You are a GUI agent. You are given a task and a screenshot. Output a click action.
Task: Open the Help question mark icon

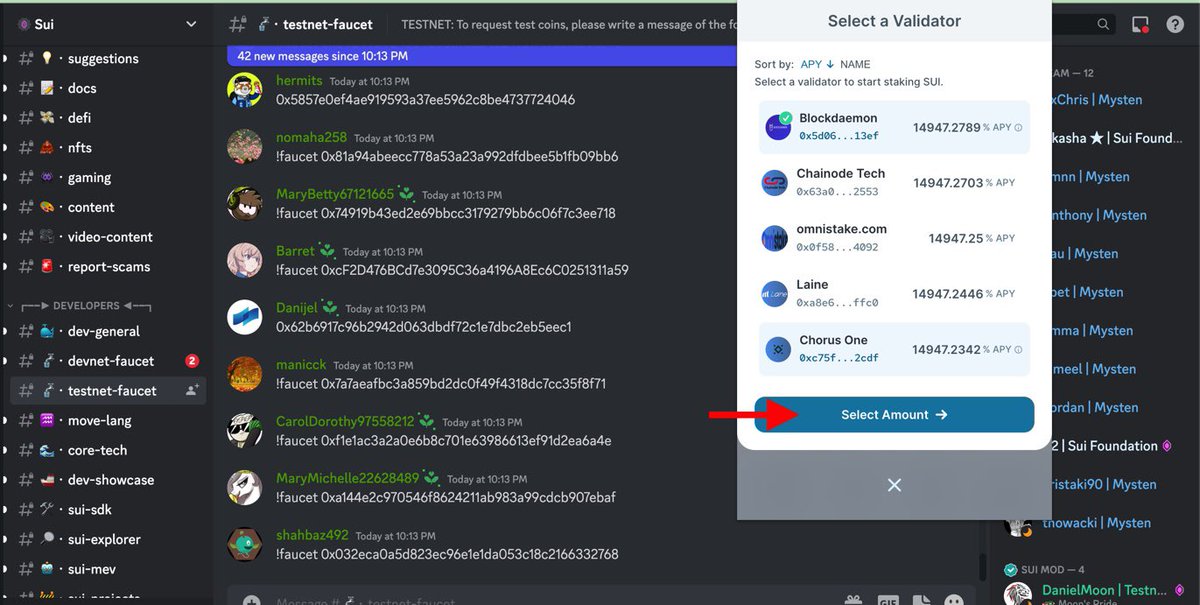1176,24
